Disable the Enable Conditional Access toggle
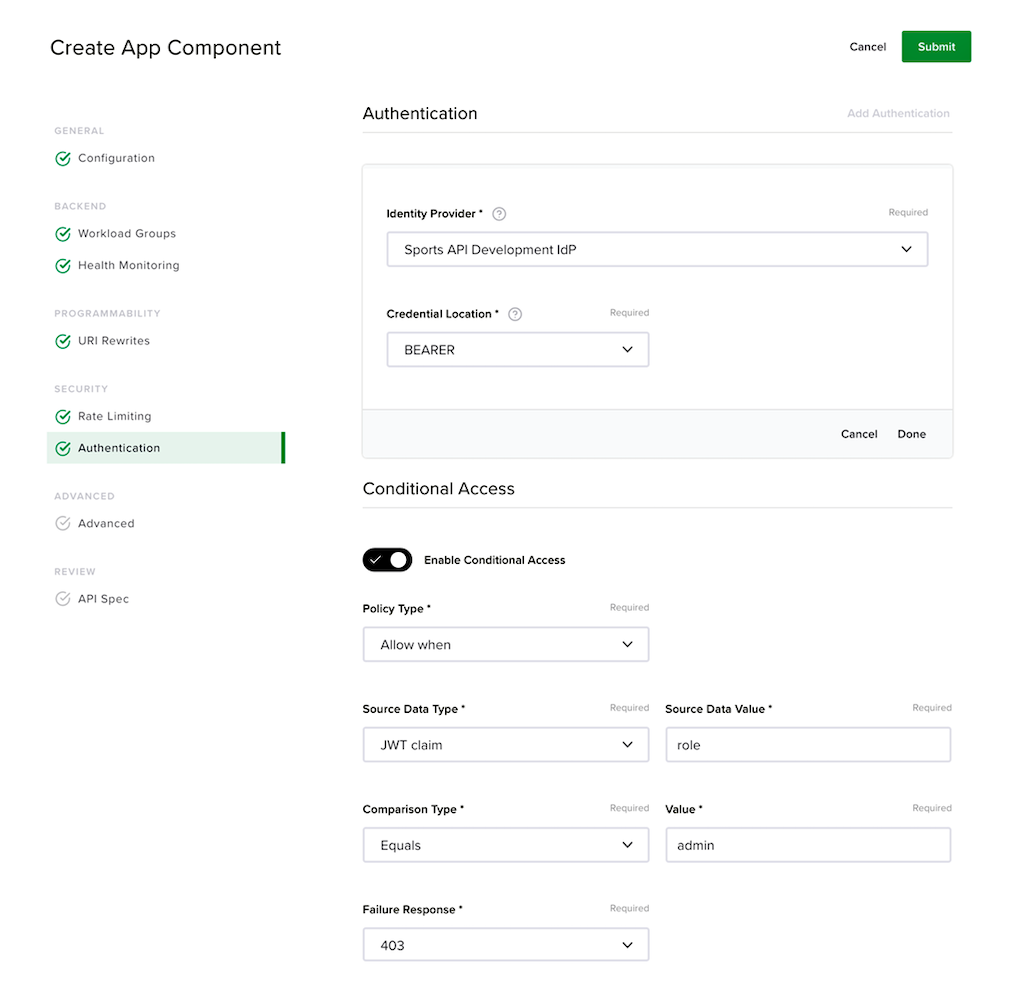 (x=387, y=560)
